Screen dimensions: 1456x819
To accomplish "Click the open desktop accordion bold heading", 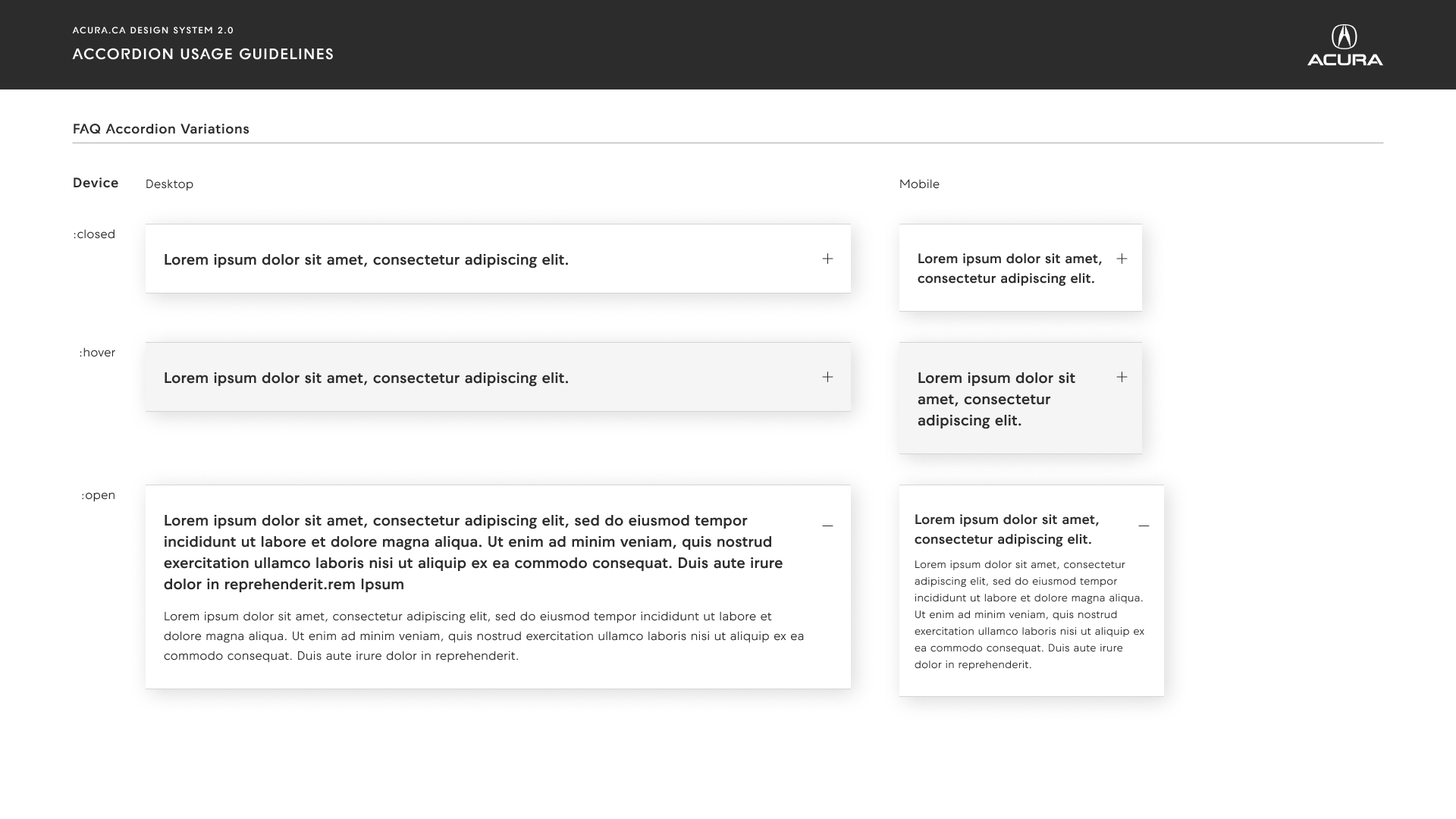I will tap(474, 552).
